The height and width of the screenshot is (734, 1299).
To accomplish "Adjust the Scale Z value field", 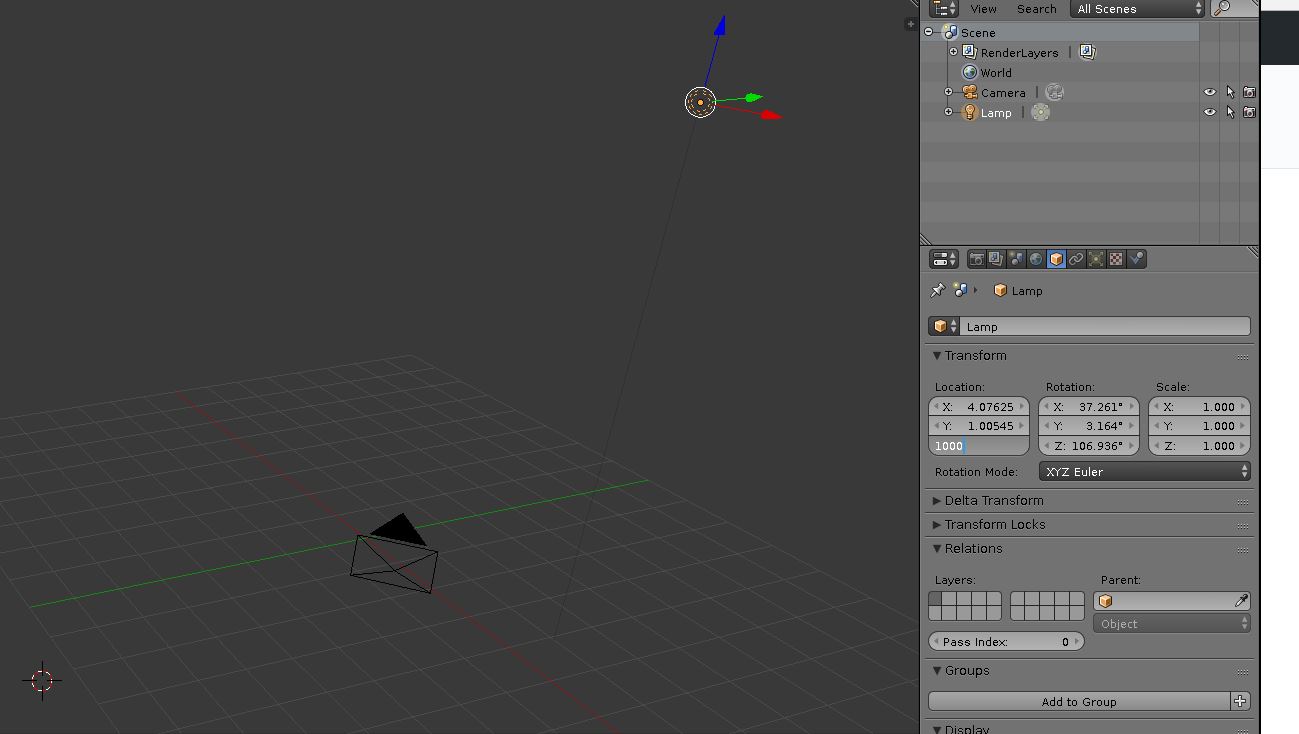I will click(x=1199, y=446).
